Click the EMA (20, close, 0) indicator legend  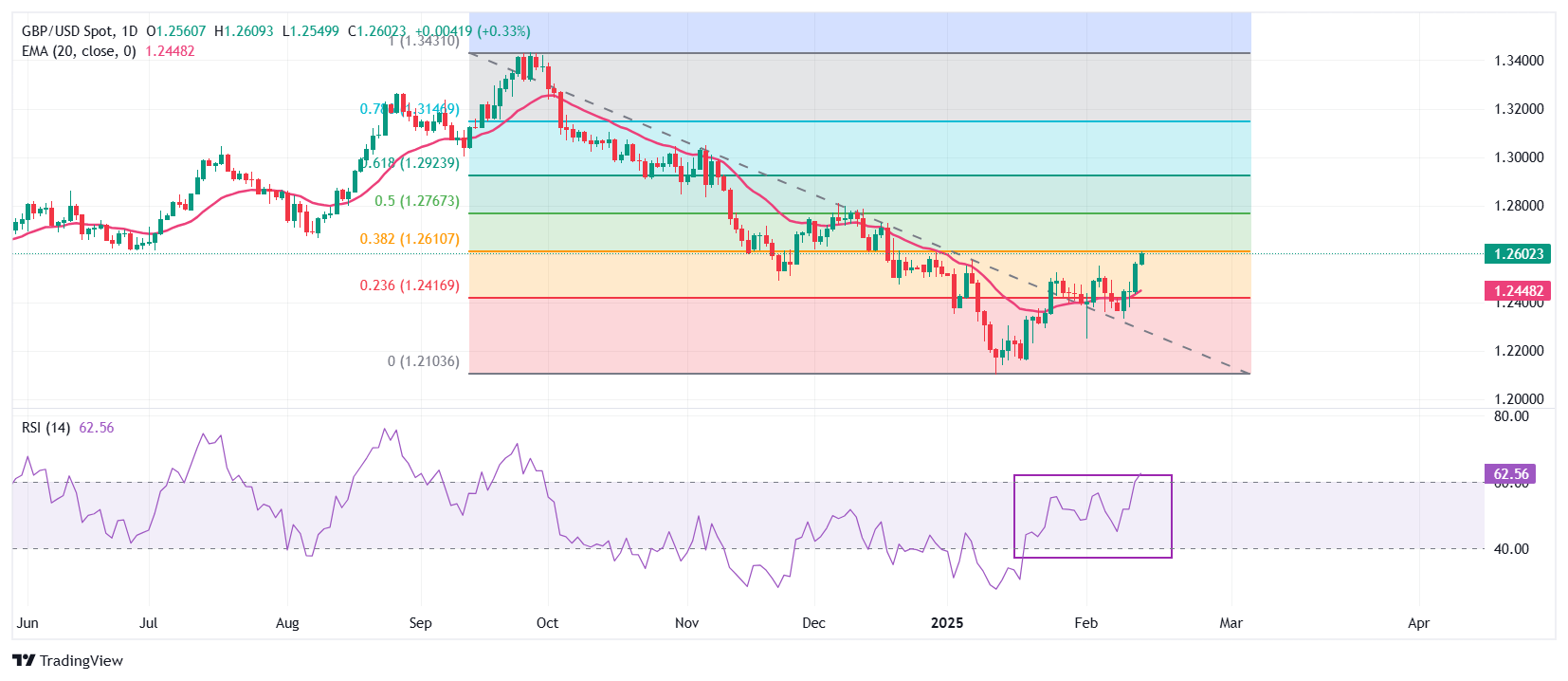(79, 51)
